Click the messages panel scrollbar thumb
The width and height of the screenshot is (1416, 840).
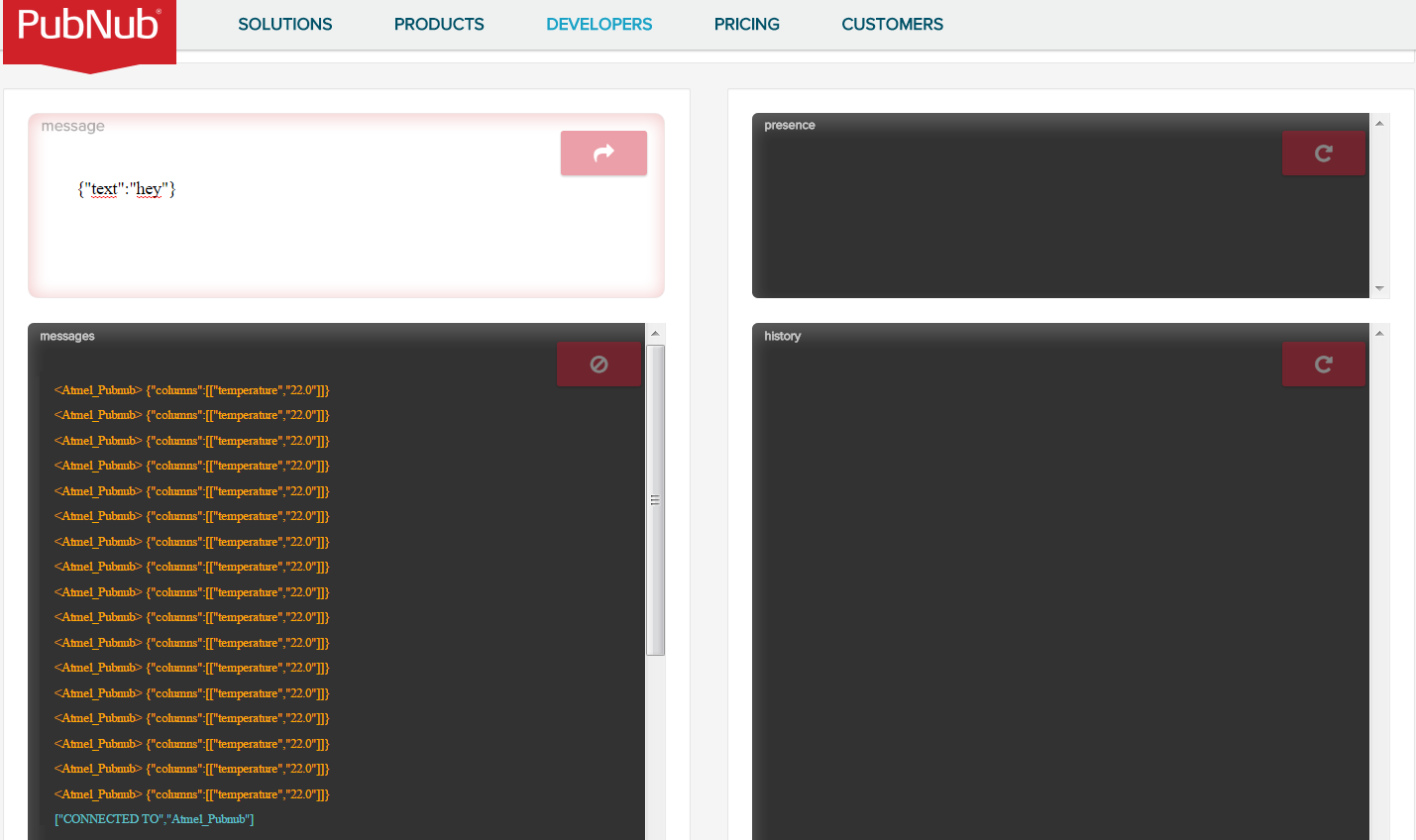[655, 500]
